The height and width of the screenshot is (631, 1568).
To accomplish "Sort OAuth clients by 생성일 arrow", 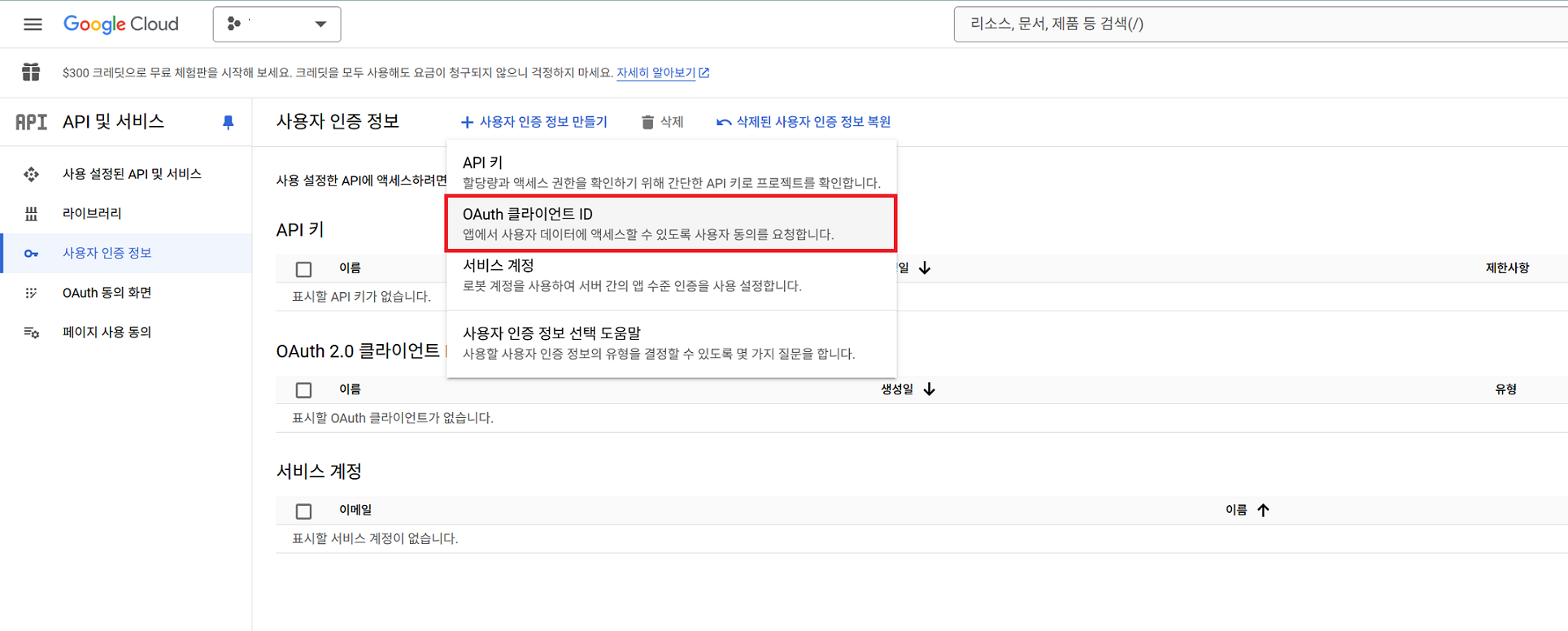I will click(x=929, y=389).
